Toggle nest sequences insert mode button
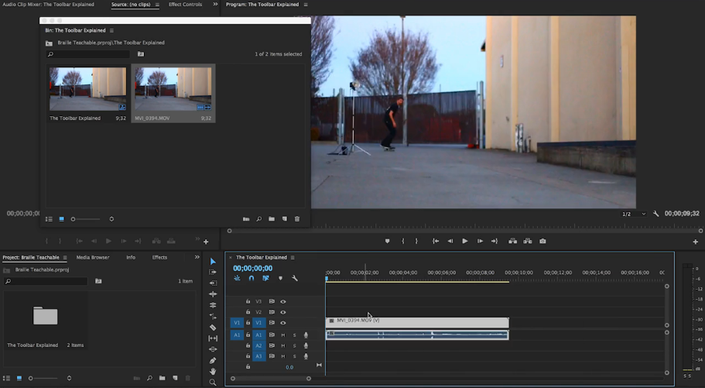 pyautogui.click(x=237, y=278)
